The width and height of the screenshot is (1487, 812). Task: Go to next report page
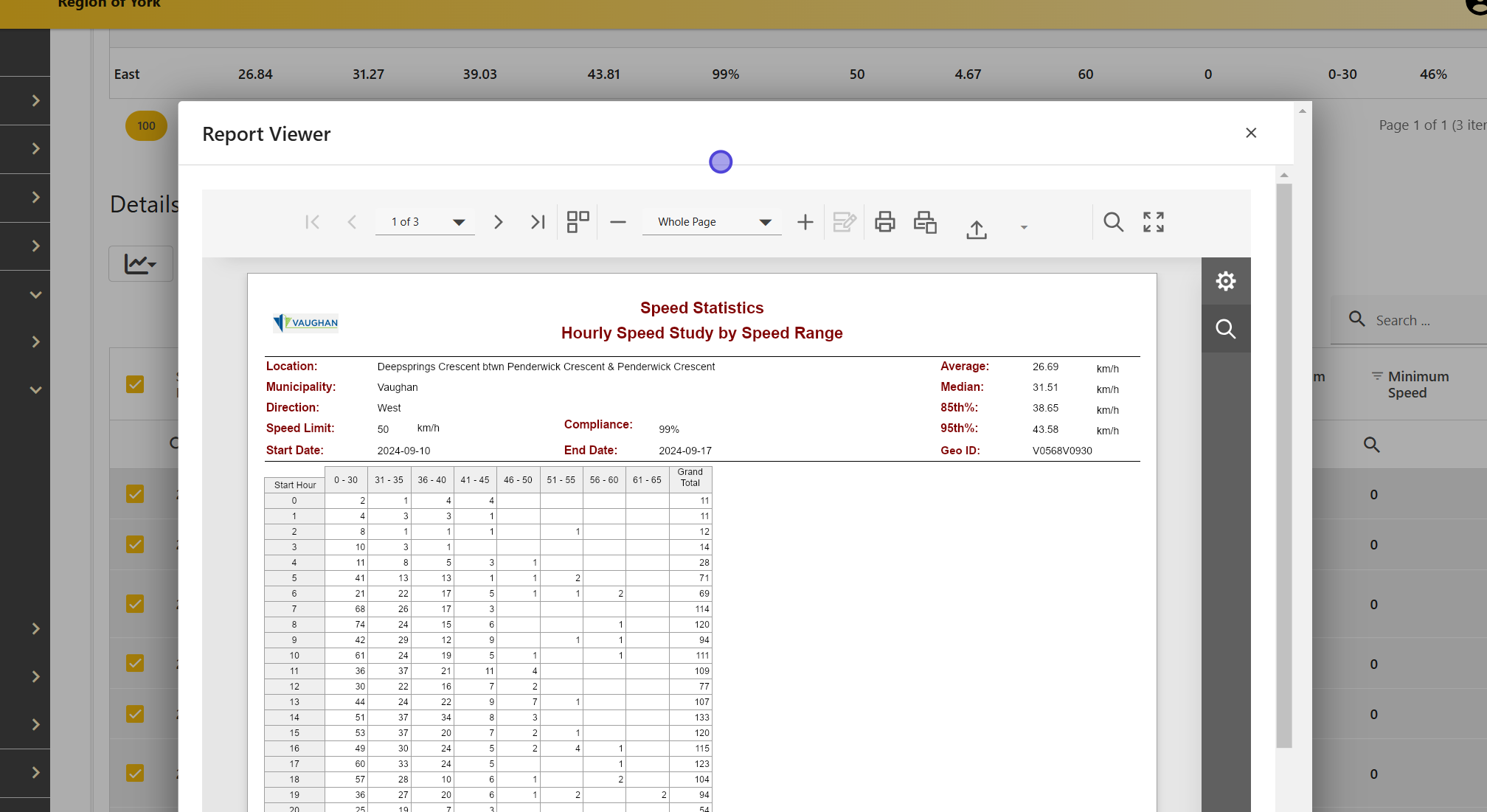tap(498, 222)
